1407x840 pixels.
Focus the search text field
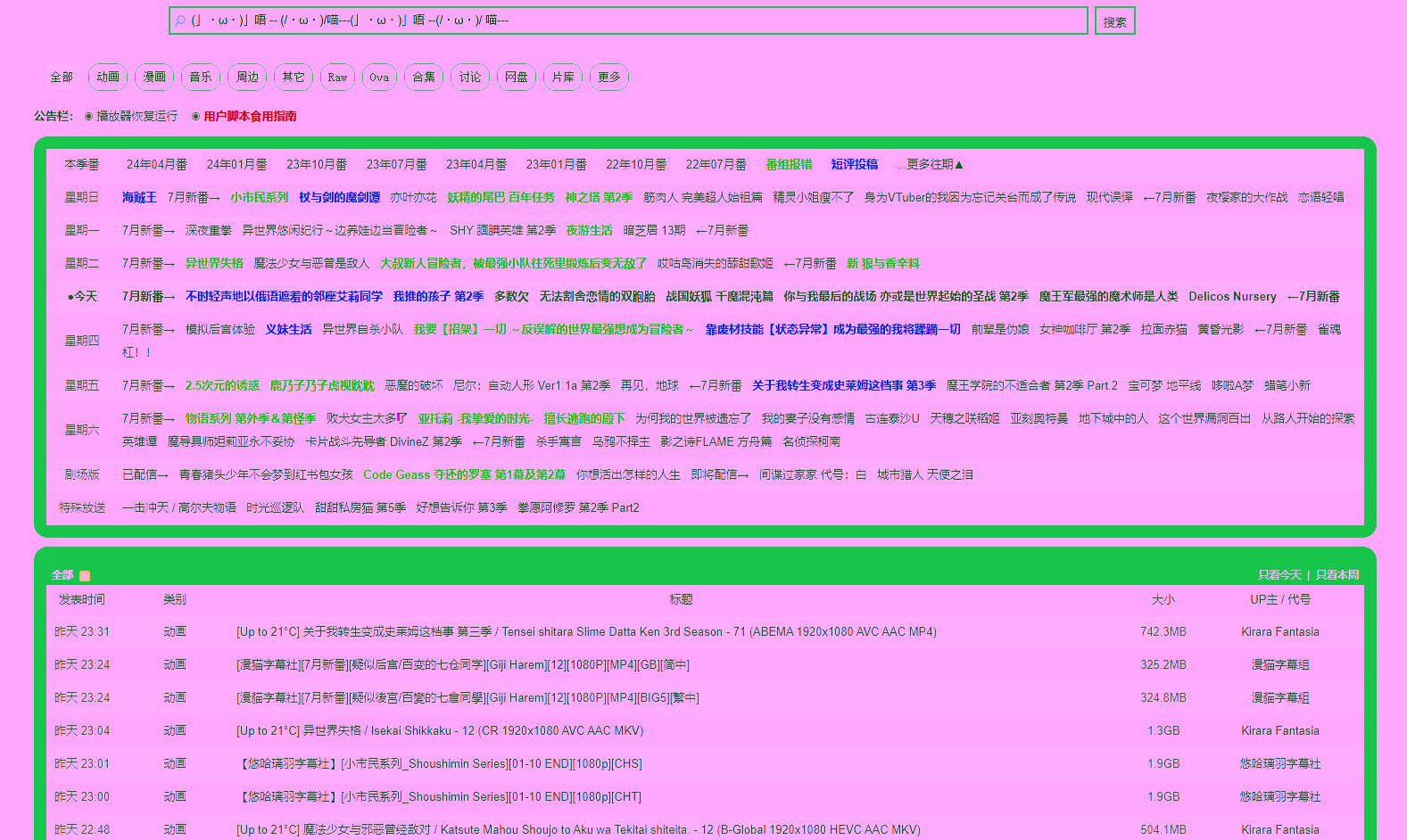click(628, 21)
